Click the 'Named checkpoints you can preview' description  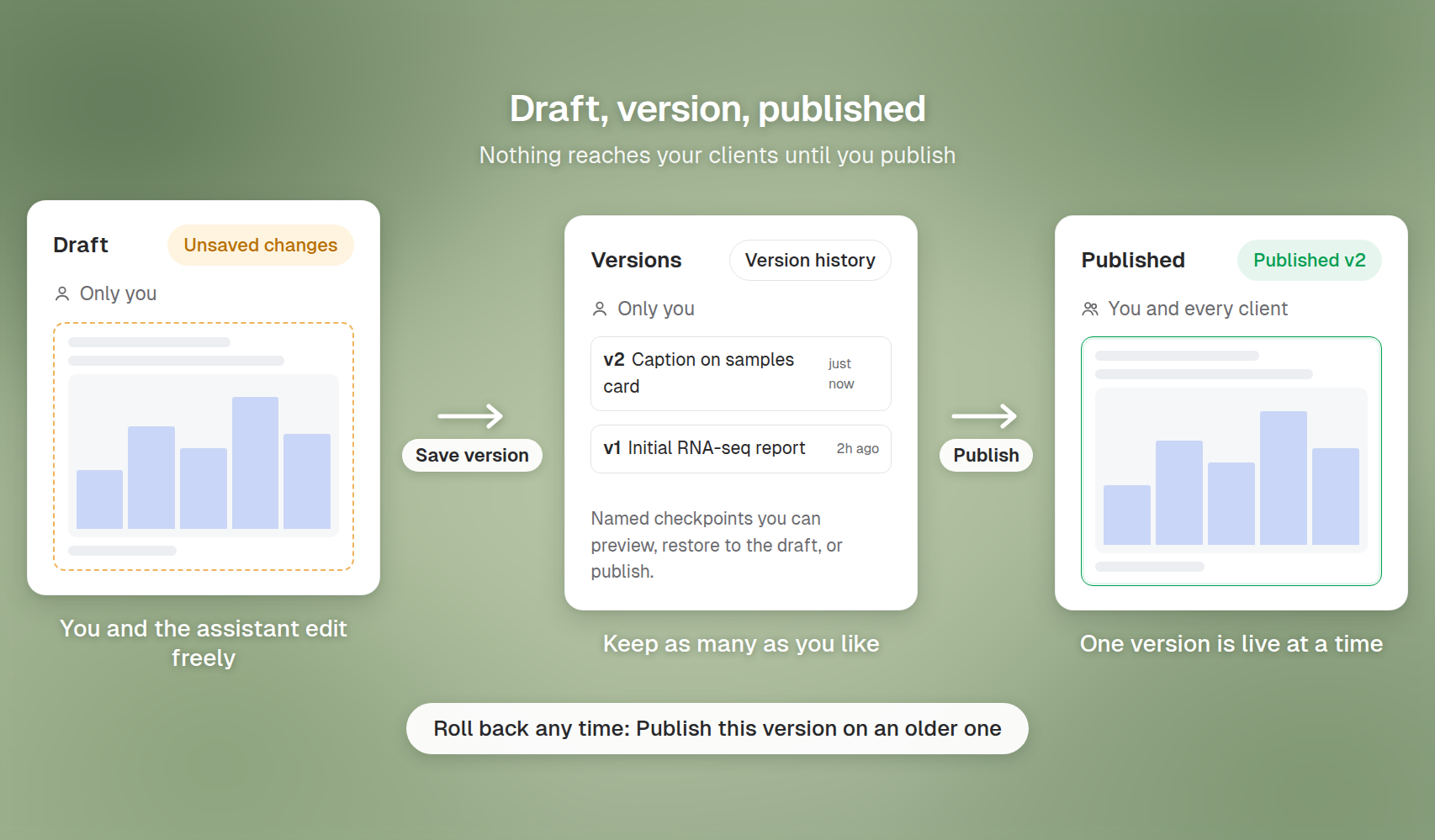point(717,545)
